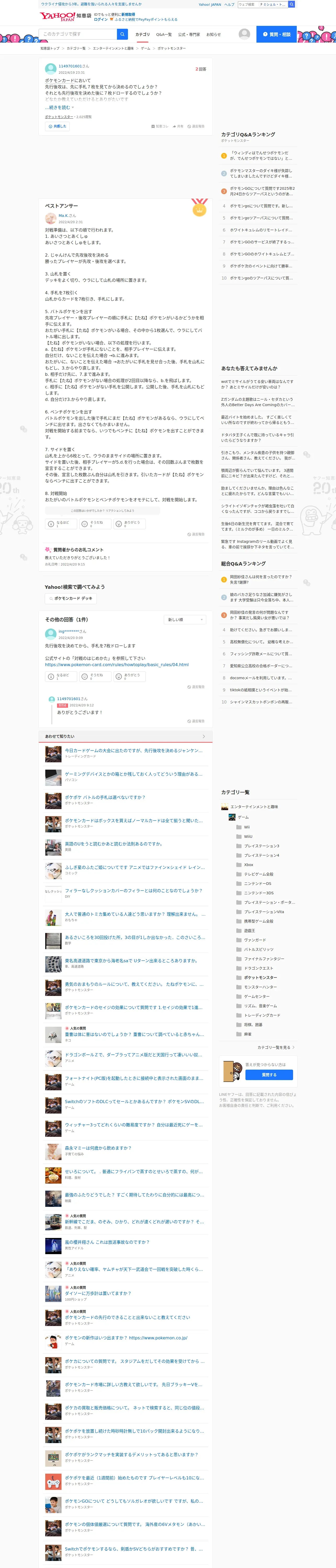The height and width of the screenshot is (1568, 336).
Task: Open related question ドラゴンボールZで、ダーブラって
Action: coord(133,1055)
